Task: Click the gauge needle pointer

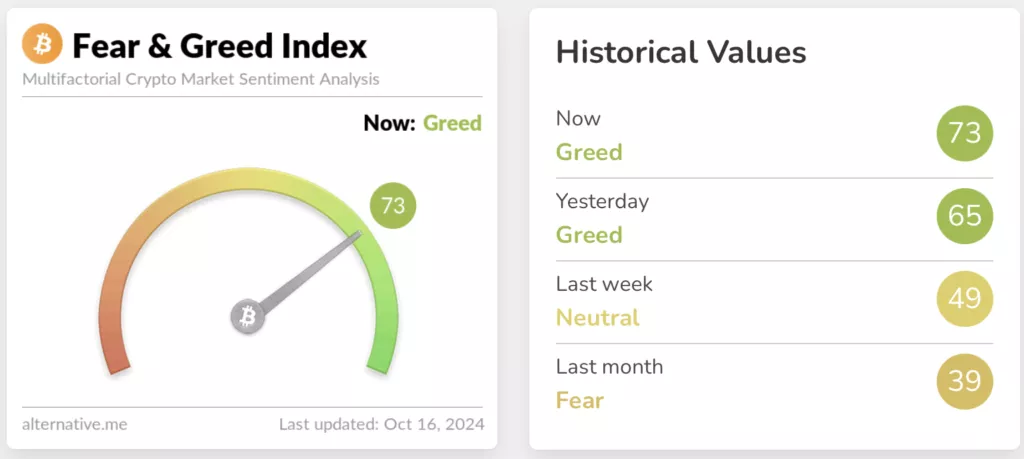Action: click(310, 272)
